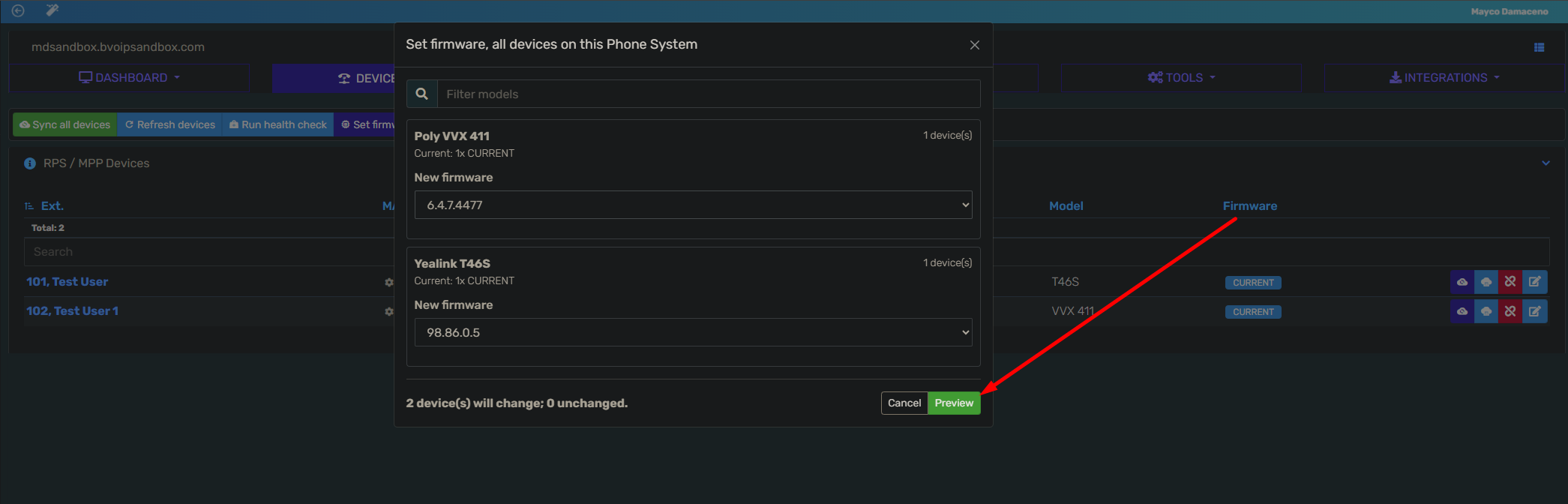Collapse the RPS / MPP Devices panel chevron
The height and width of the screenshot is (504, 1568).
click(1546, 163)
